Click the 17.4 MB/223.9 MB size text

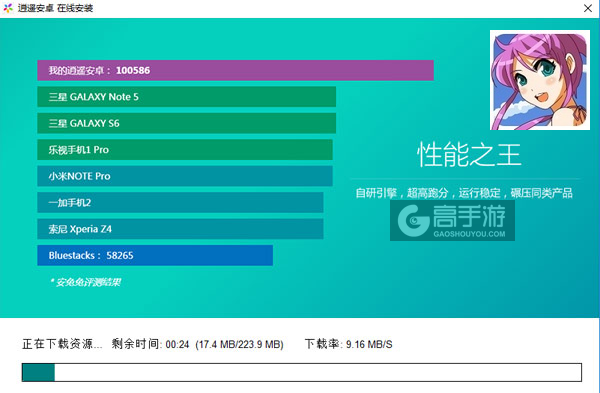click(x=240, y=344)
